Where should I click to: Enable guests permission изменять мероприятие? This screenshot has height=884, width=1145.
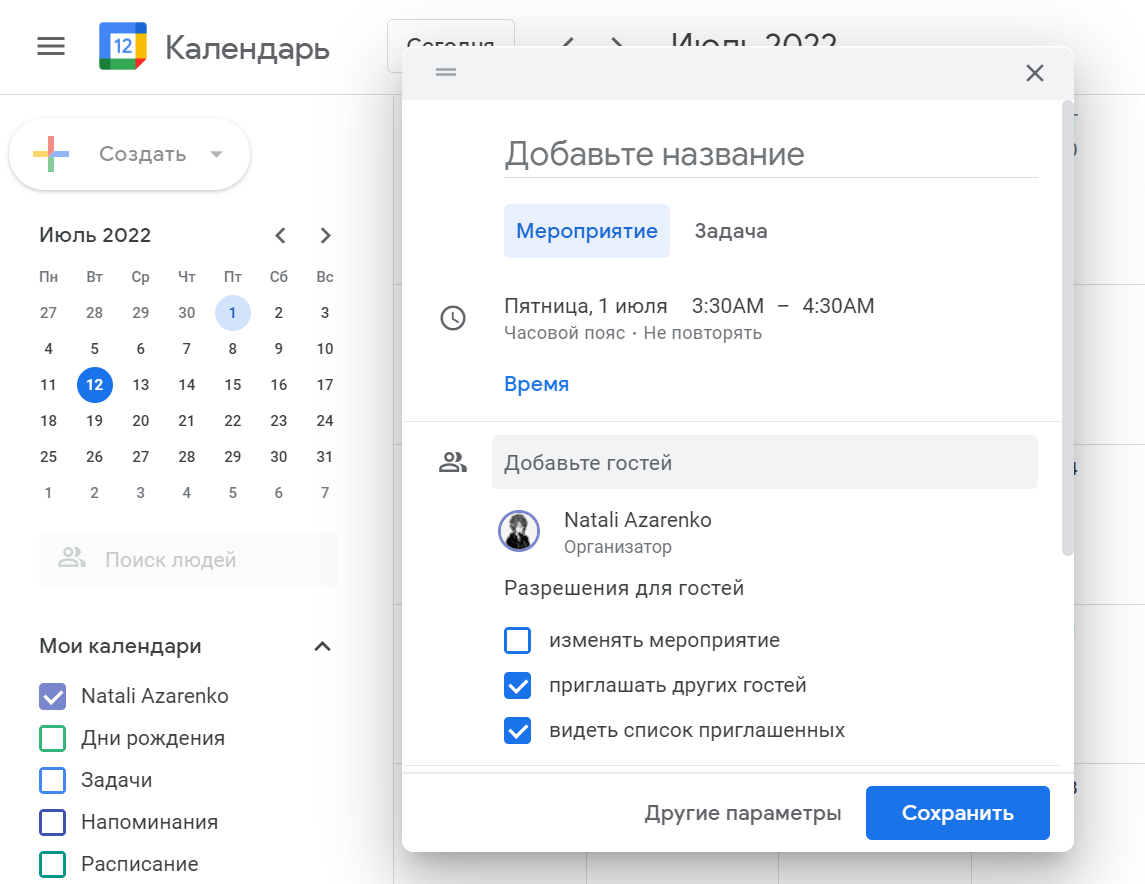click(x=518, y=640)
